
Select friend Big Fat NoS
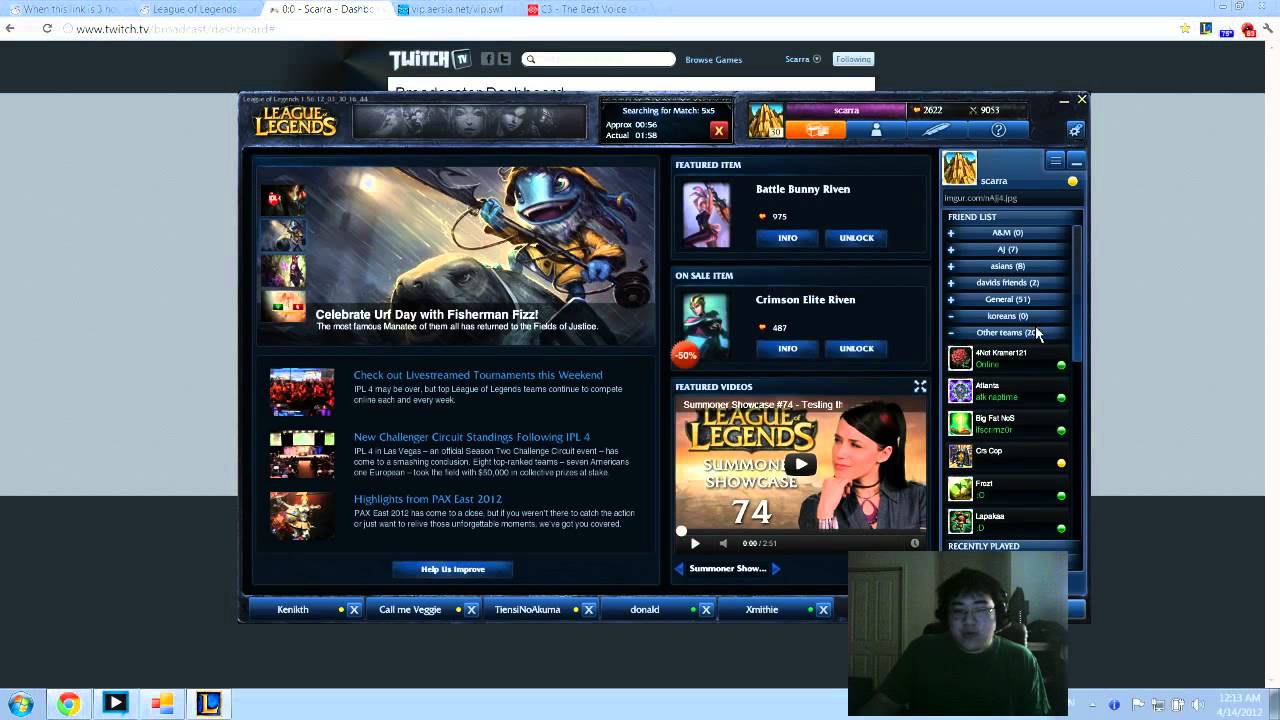coord(1008,424)
